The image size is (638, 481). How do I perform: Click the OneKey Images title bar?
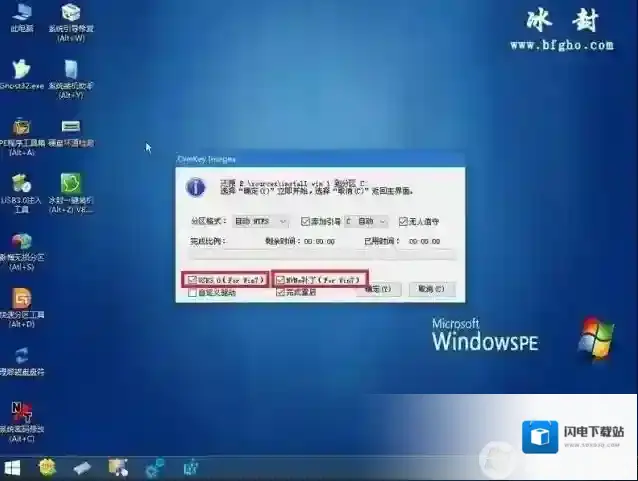(x=300, y=158)
